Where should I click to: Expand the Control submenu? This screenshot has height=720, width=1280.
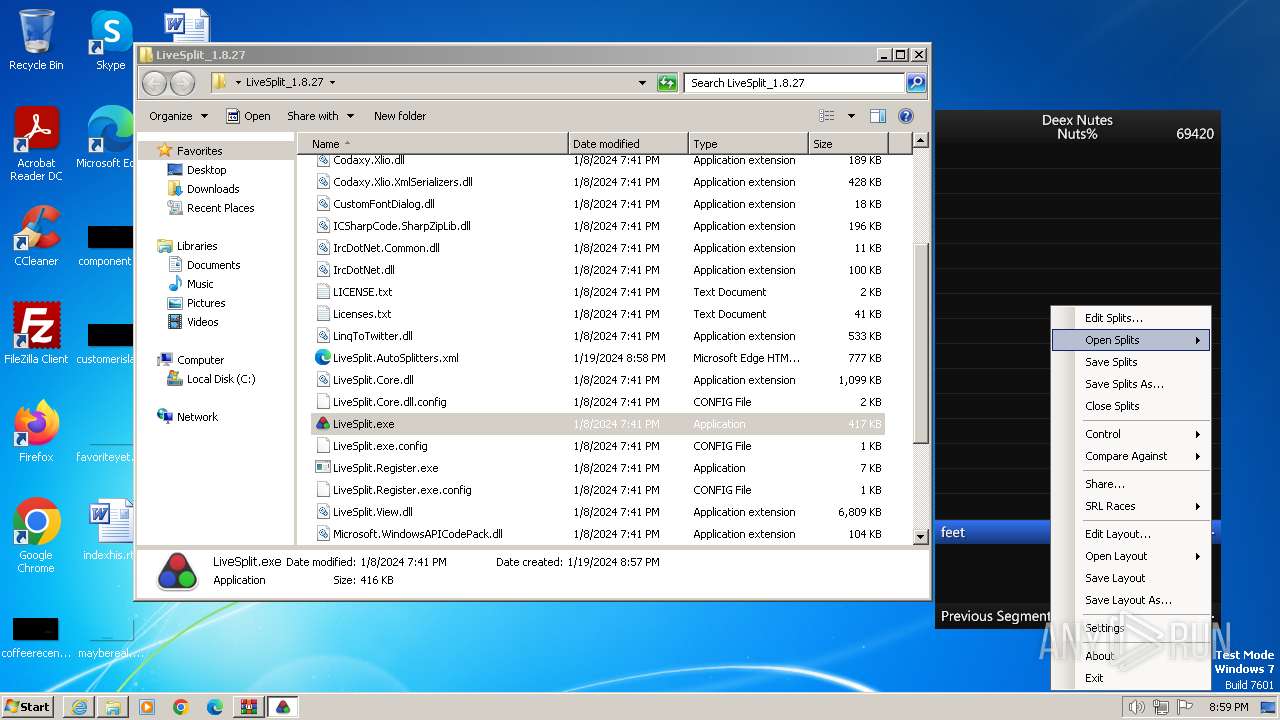point(1131,434)
